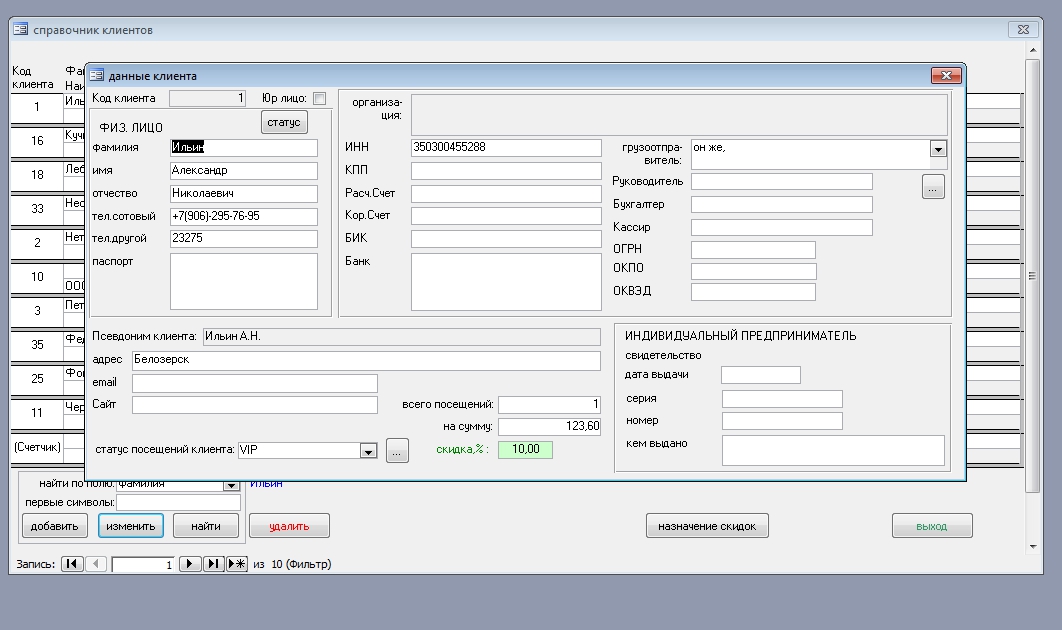Click the добавить button

(55, 526)
